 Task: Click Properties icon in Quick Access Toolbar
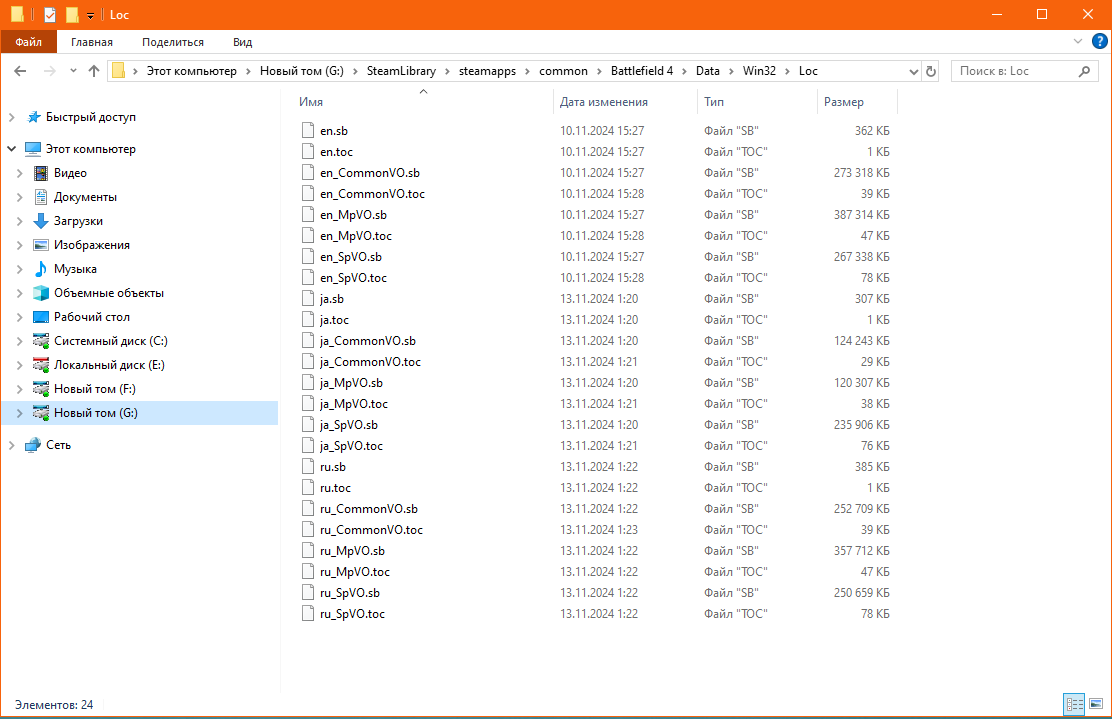point(50,14)
